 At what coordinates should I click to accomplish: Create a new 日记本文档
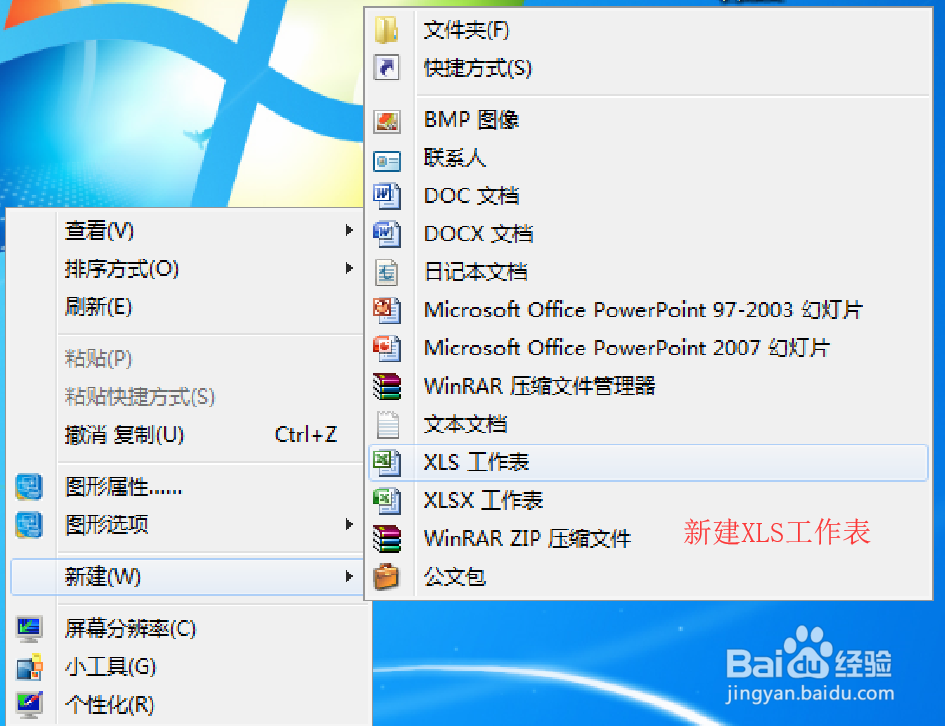(648, 272)
